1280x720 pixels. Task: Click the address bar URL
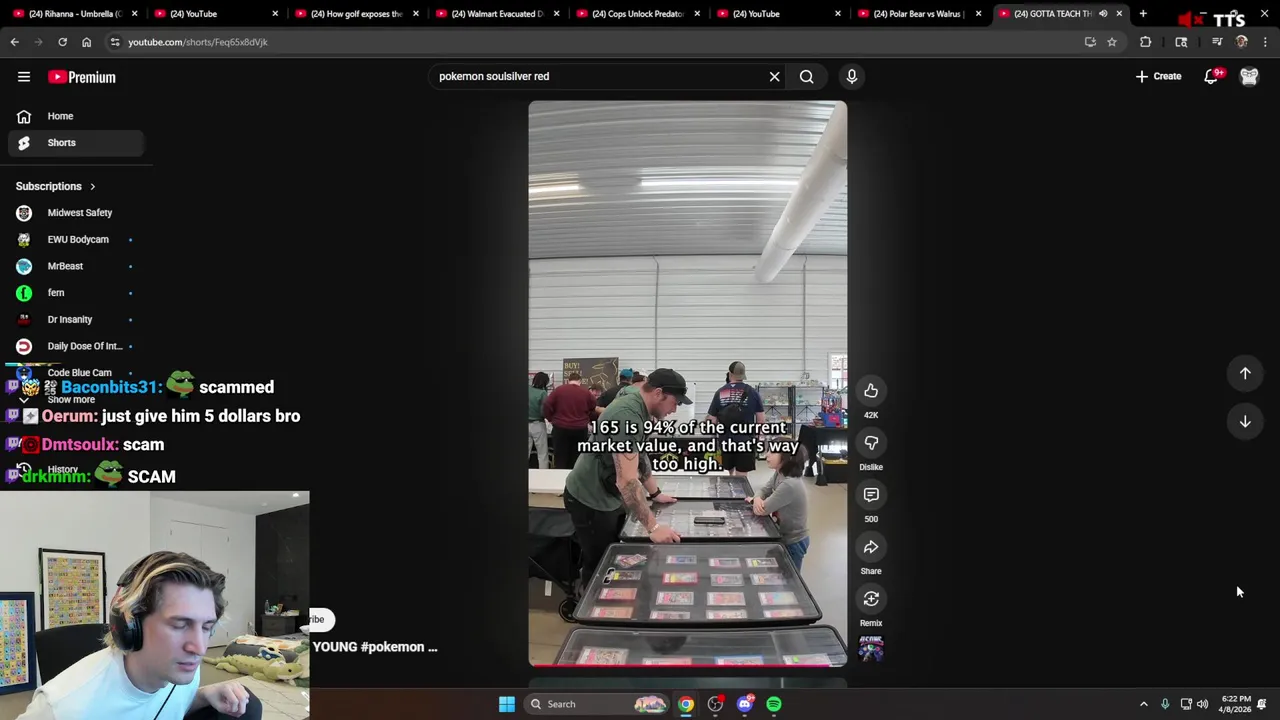198,42
